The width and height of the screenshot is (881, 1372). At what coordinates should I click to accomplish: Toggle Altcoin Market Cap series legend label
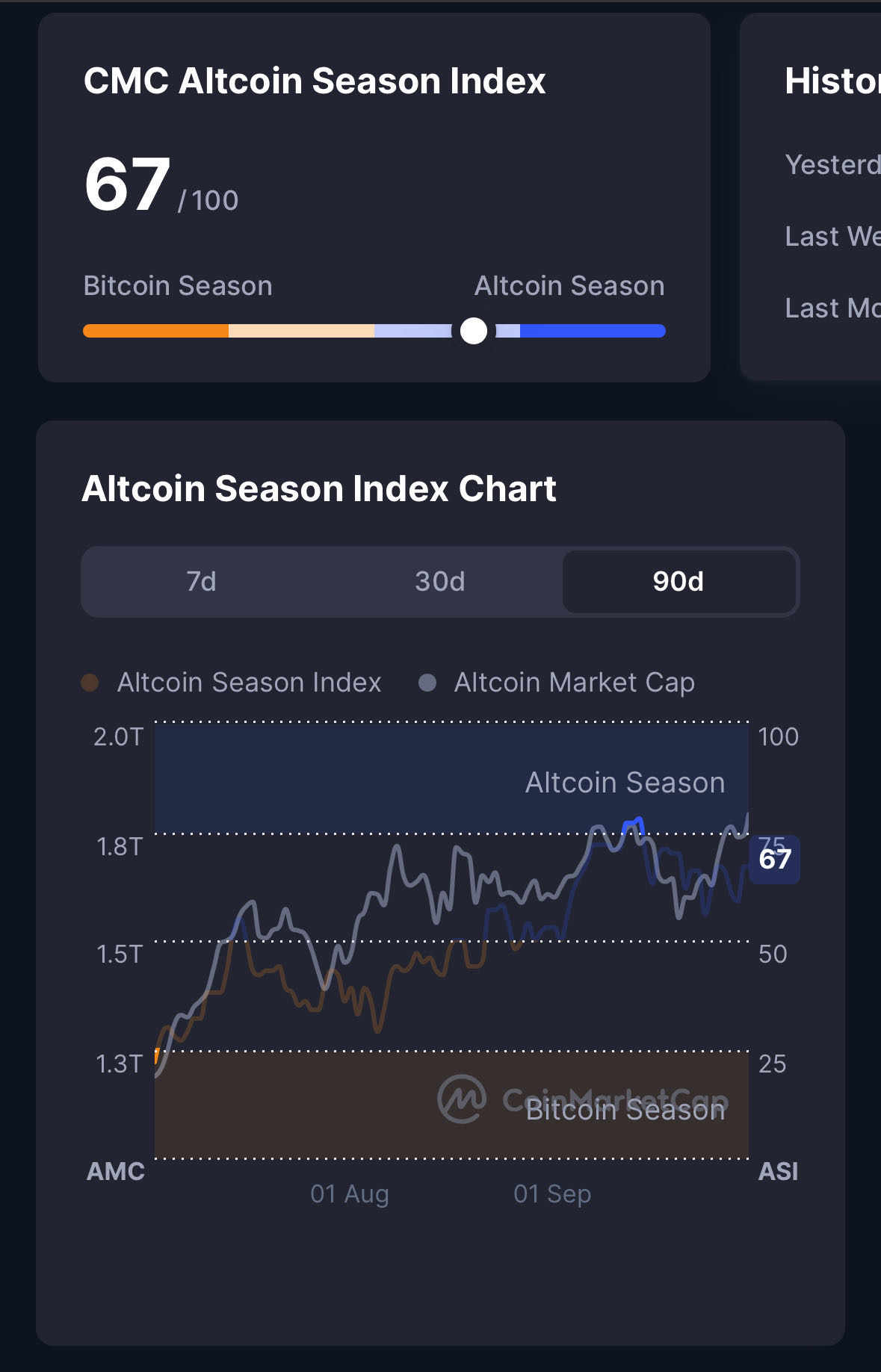tap(574, 683)
